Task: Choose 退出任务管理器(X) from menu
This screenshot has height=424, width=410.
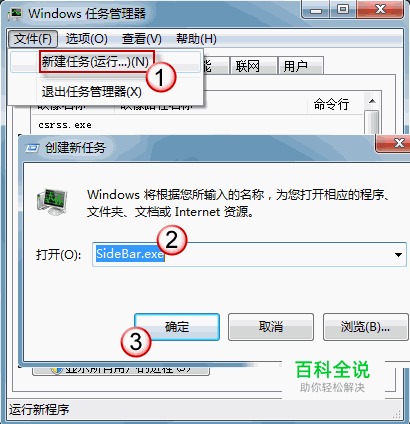Action: coord(92,92)
